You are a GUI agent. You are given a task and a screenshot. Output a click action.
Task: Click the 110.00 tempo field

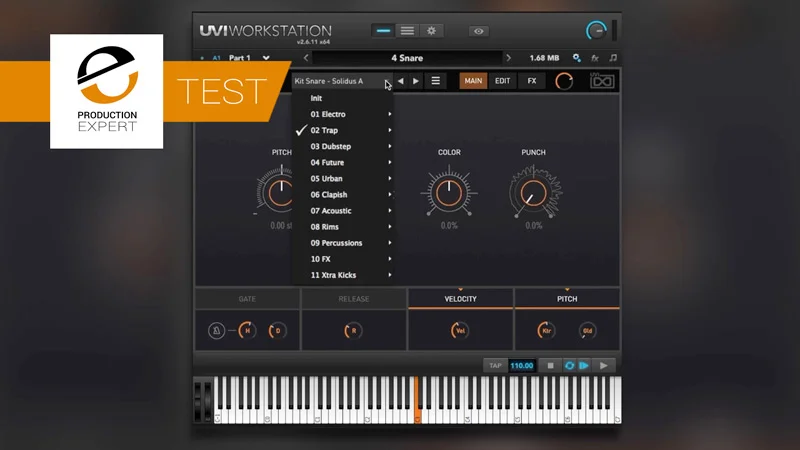pyautogui.click(x=521, y=365)
